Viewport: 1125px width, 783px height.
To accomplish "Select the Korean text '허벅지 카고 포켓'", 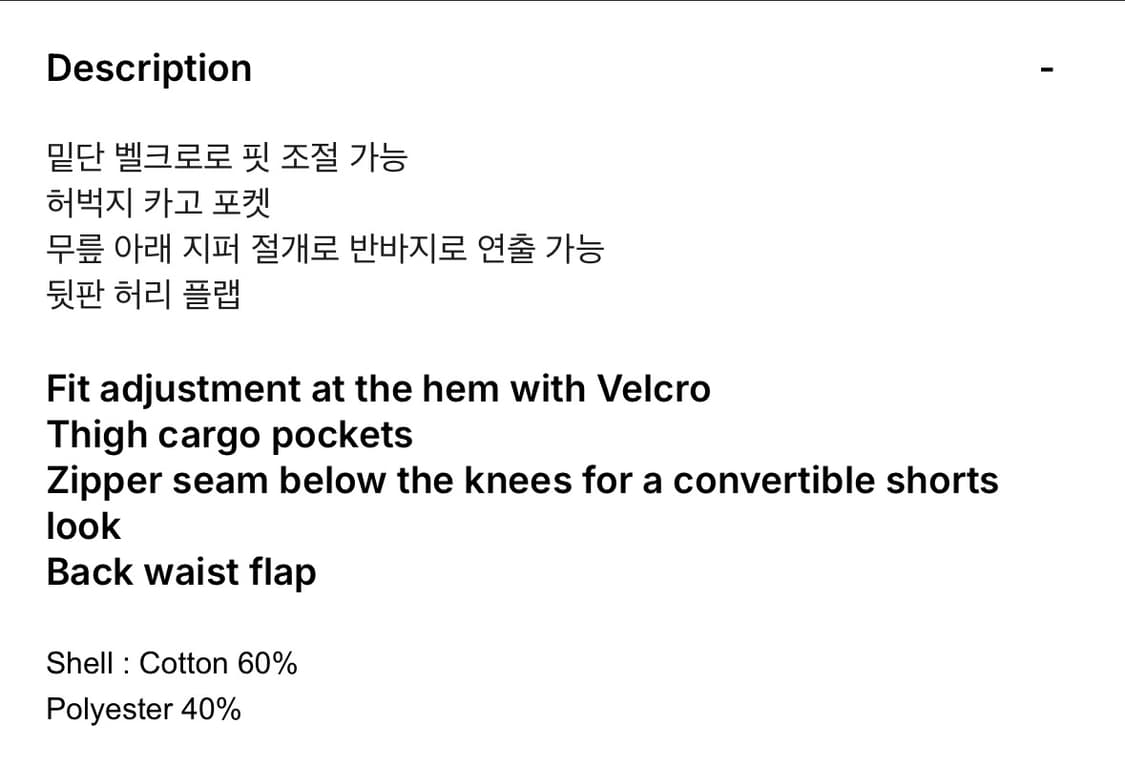I will tap(159, 204).
